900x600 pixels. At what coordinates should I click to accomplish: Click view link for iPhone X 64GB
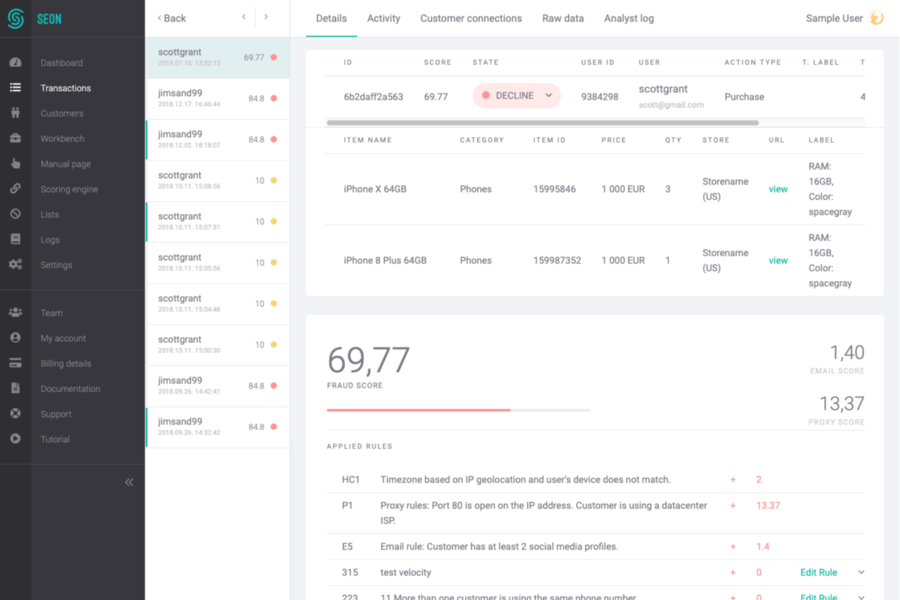coord(777,189)
